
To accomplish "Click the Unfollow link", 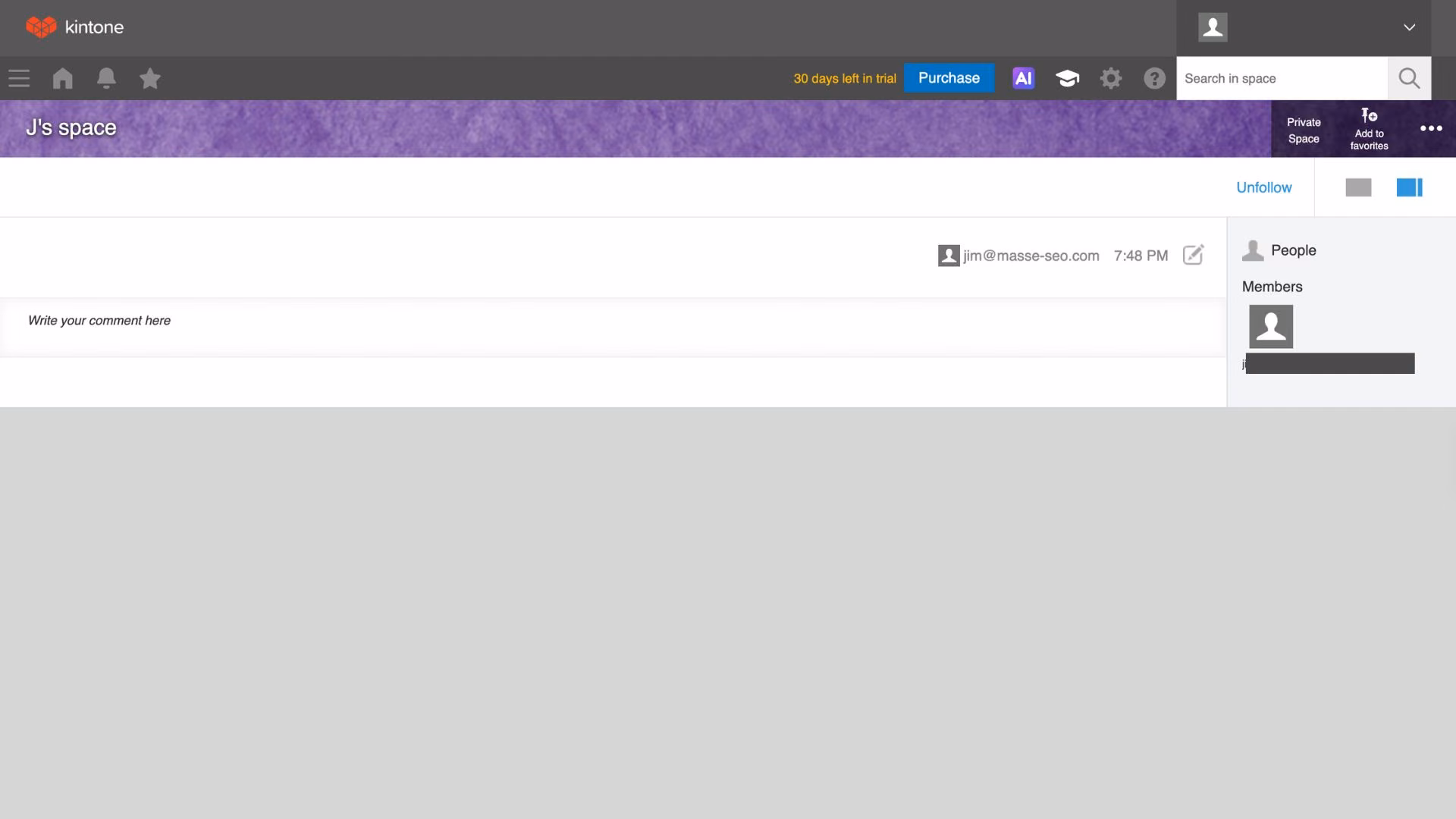I will (1263, 187).
